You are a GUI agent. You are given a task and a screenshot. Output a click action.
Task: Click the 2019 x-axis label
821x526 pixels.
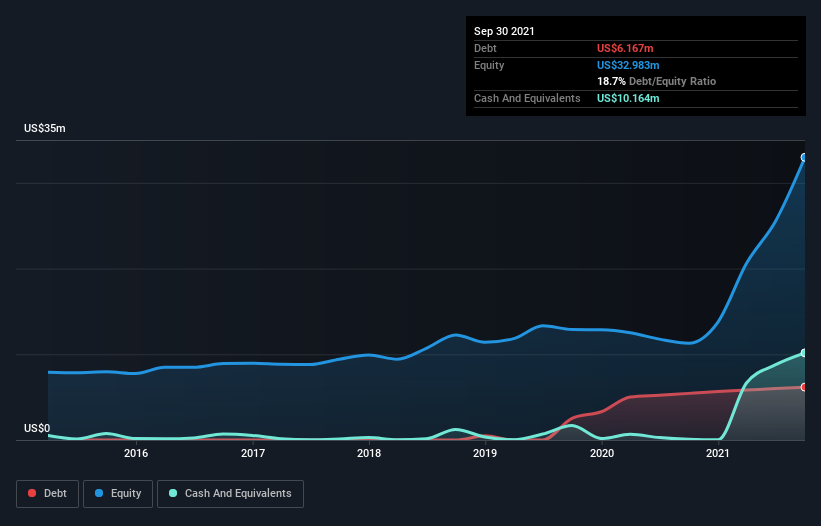coord(485,453)
